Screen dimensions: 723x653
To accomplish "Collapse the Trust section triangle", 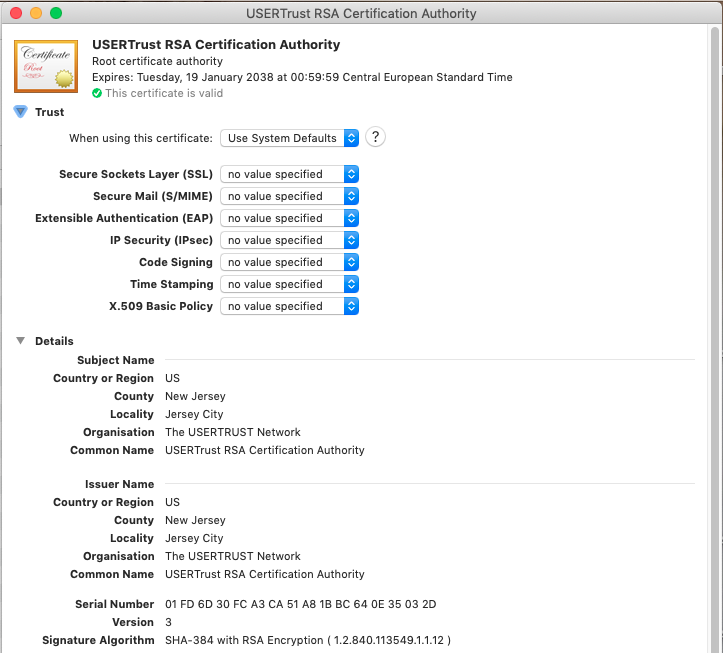I will [20, 112].
